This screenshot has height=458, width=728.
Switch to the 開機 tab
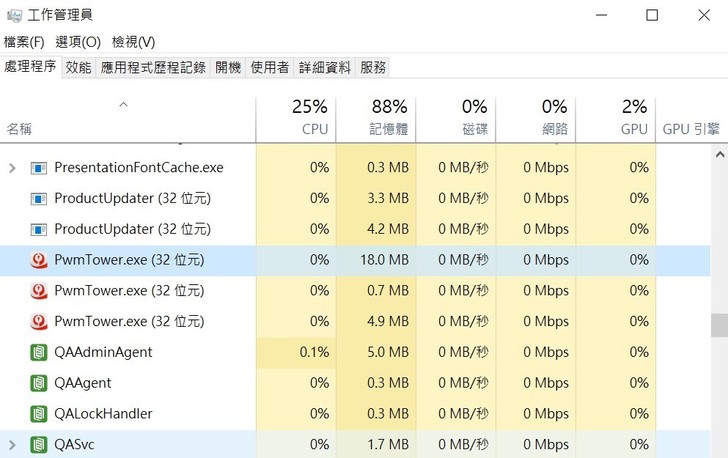pos(228,67)
